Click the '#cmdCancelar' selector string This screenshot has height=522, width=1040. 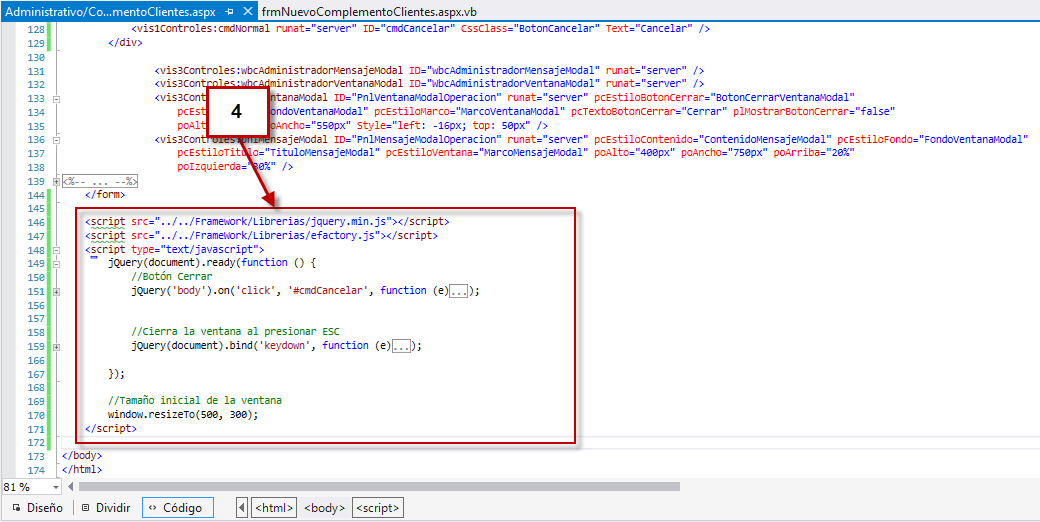point(328,291)
